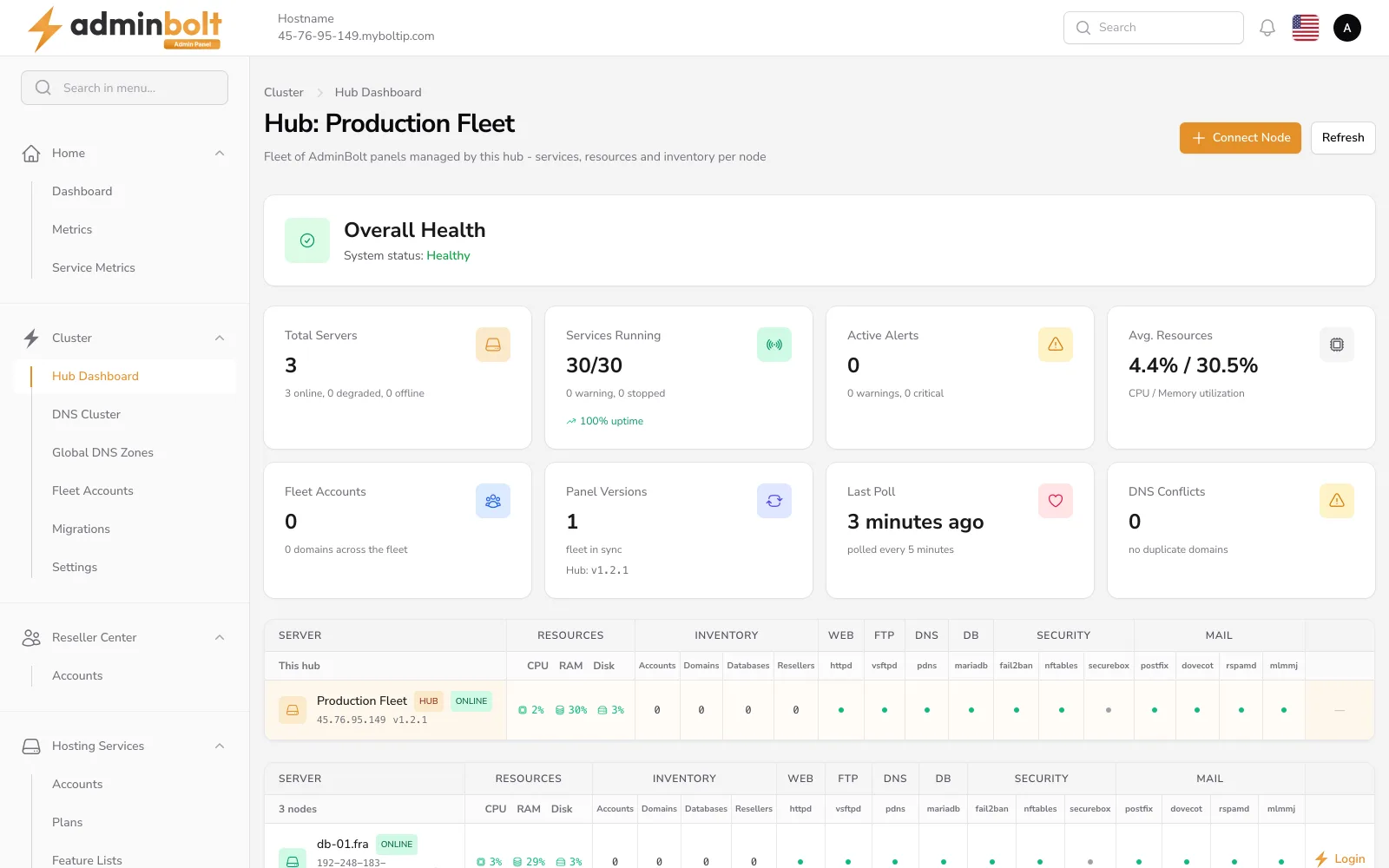Click the Connect Node button
Image resolution: width=1389 pixels, height=868 pixels.
pos(1241,138)
